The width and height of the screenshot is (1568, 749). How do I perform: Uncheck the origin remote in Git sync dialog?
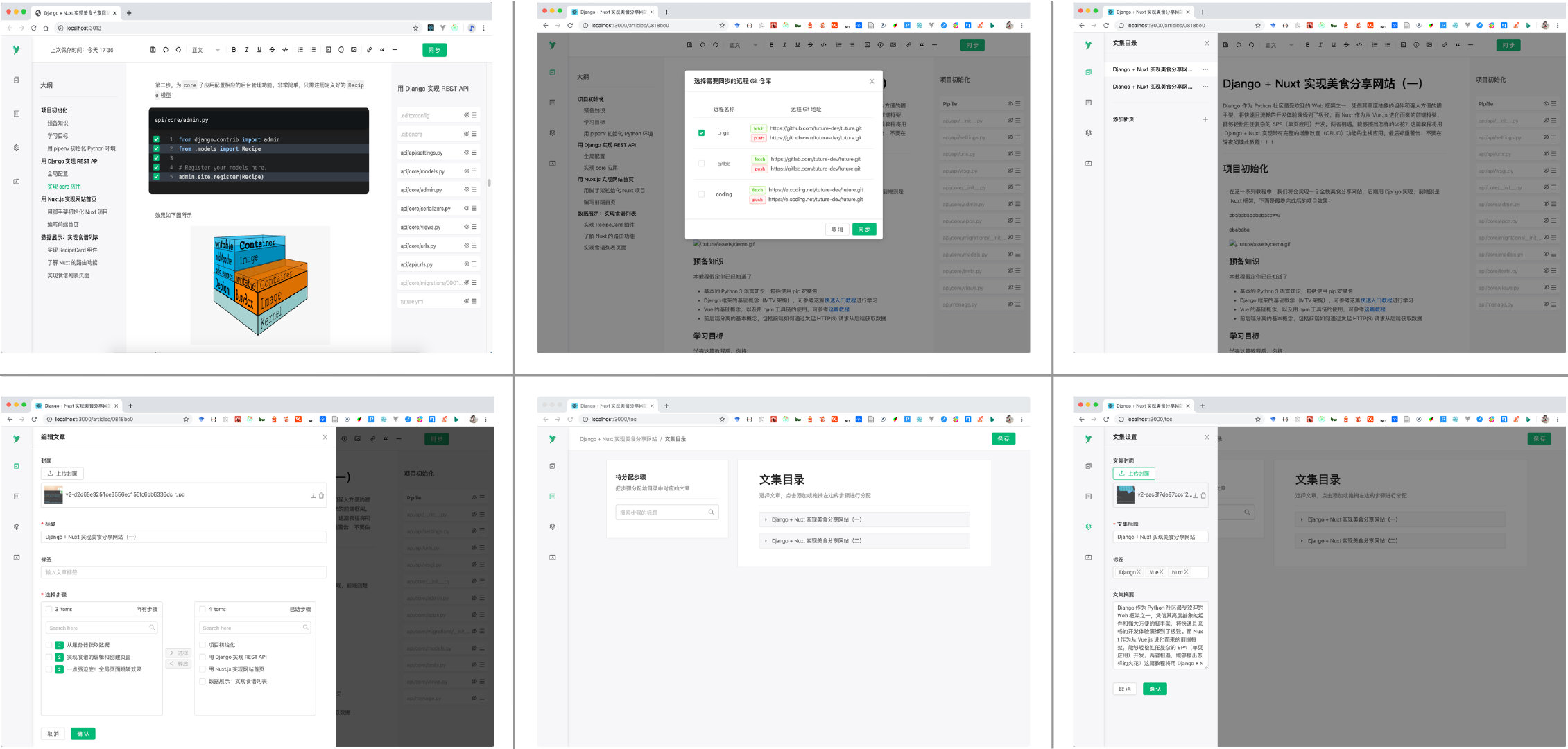point(701,132)
